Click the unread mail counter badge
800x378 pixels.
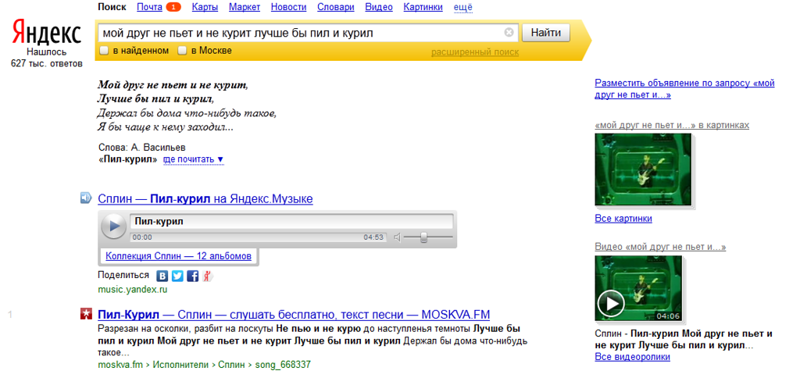click(x=173, y=7)
